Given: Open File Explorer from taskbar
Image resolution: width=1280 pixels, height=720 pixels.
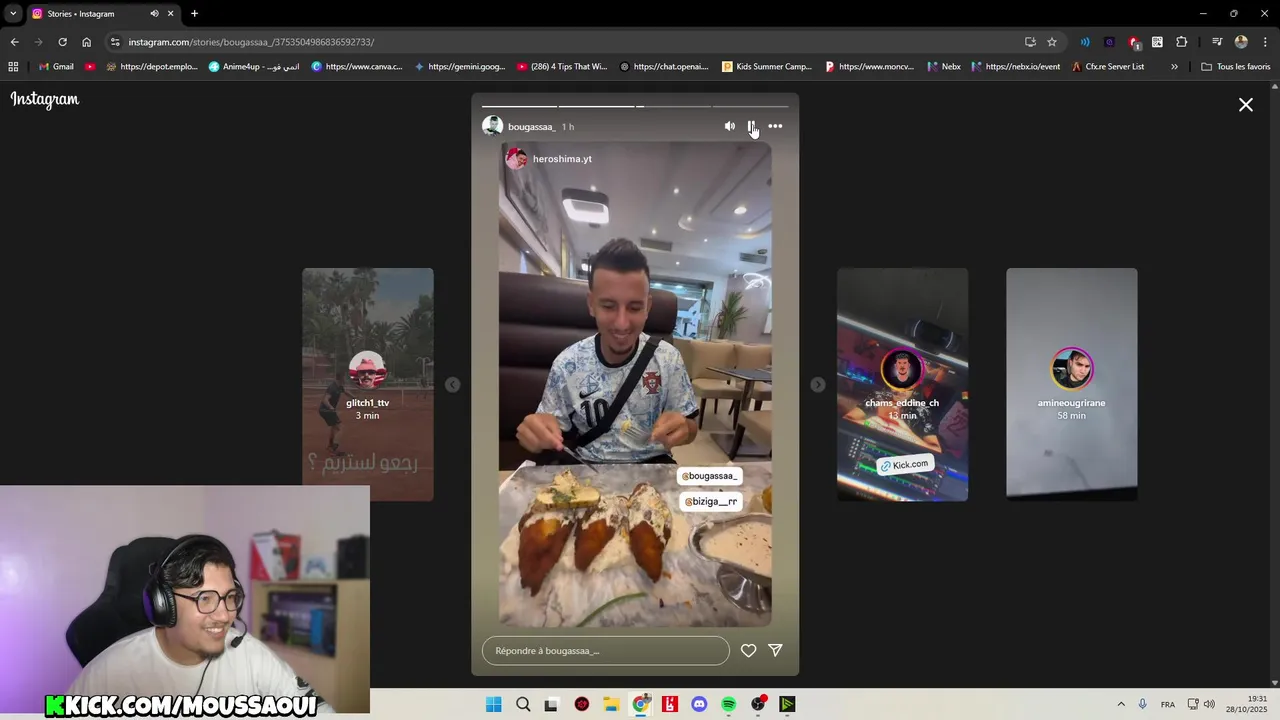Looking at the screenshot, I should click(611, 704).
